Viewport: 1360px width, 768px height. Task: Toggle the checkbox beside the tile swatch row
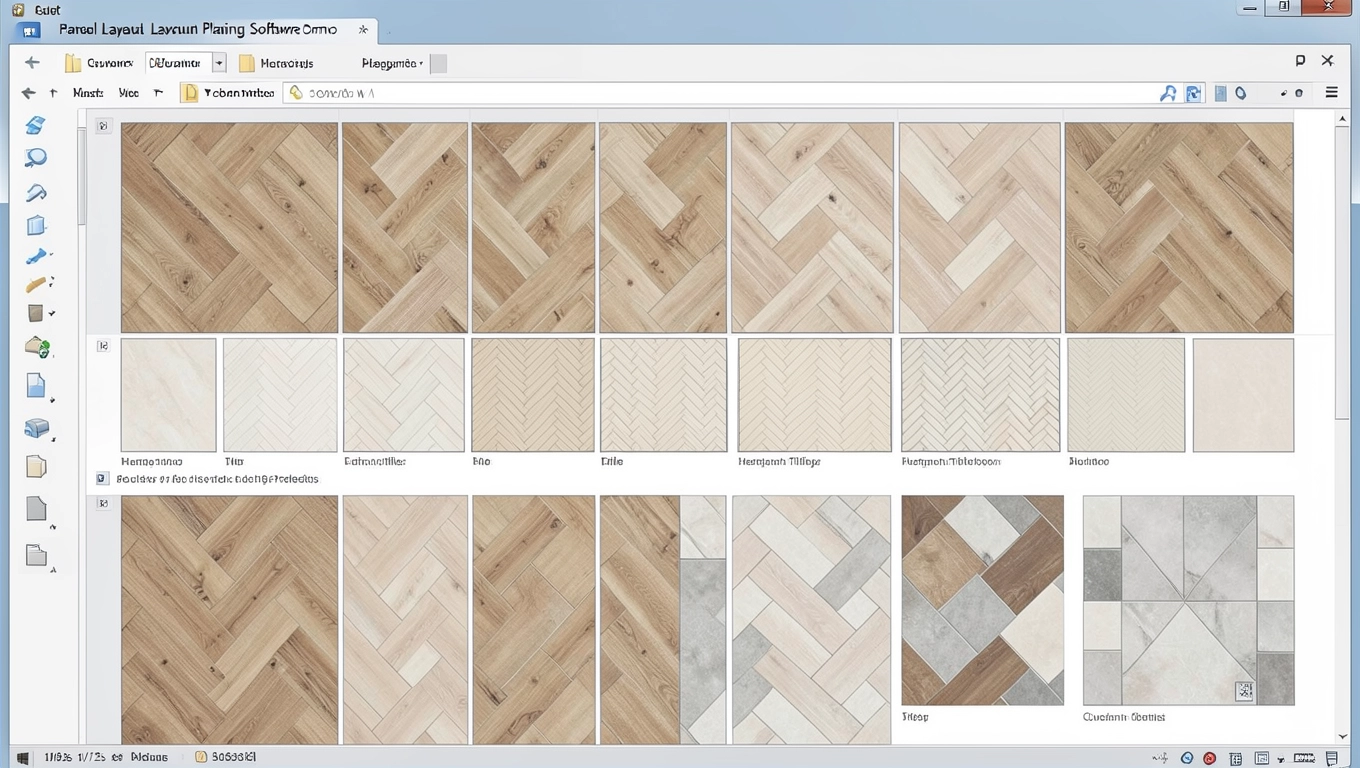coord(103,345)
